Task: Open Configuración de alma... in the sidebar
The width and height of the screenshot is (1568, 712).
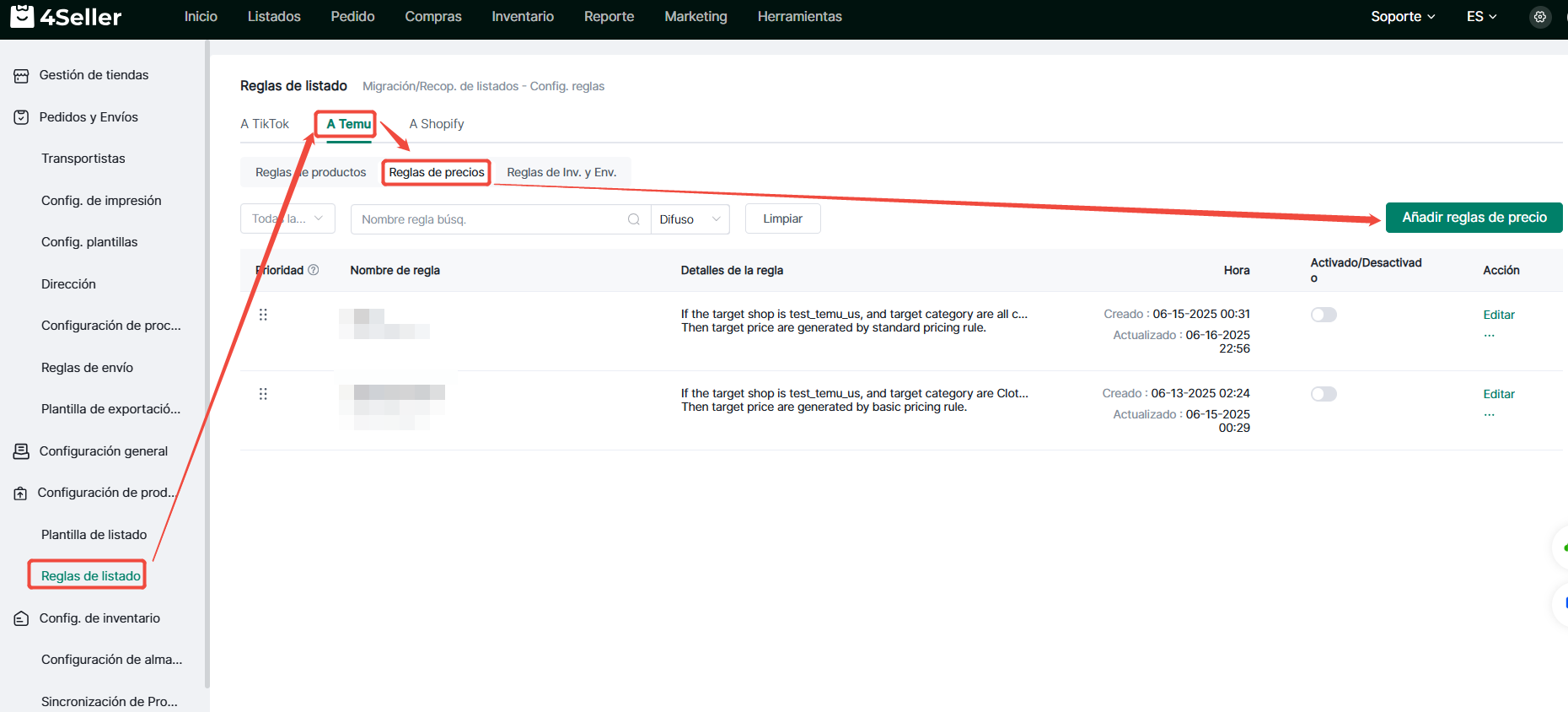Action: (x=112, y=660)
